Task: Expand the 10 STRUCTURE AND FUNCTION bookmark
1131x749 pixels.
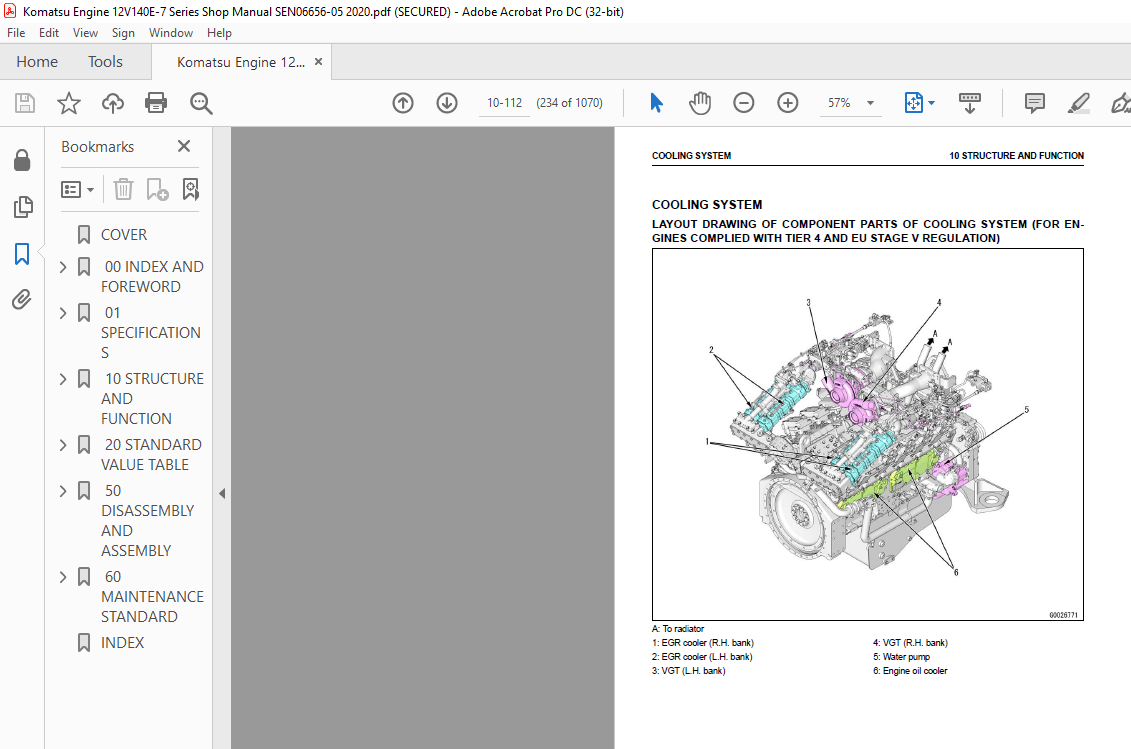Action: (x=63, y=379)
